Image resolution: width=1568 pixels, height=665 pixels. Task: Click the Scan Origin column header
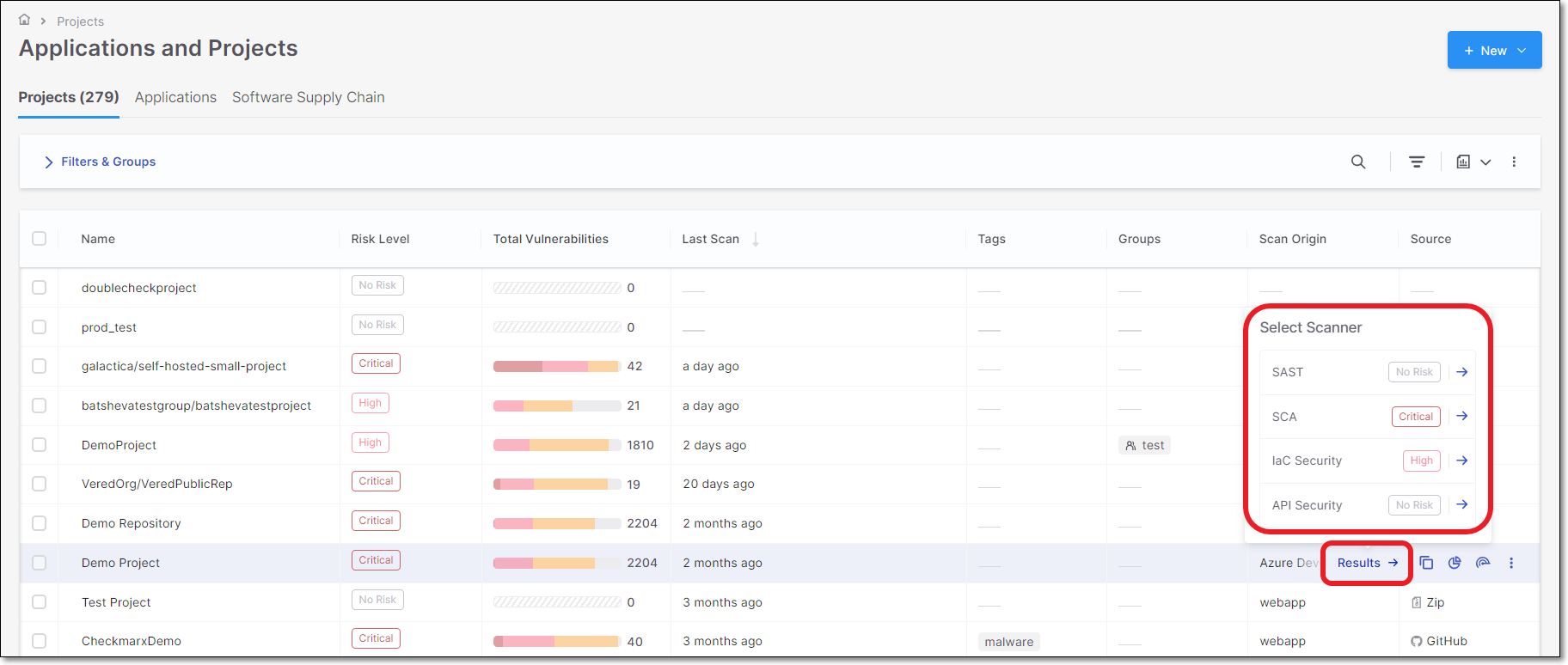coord(1293,239)
